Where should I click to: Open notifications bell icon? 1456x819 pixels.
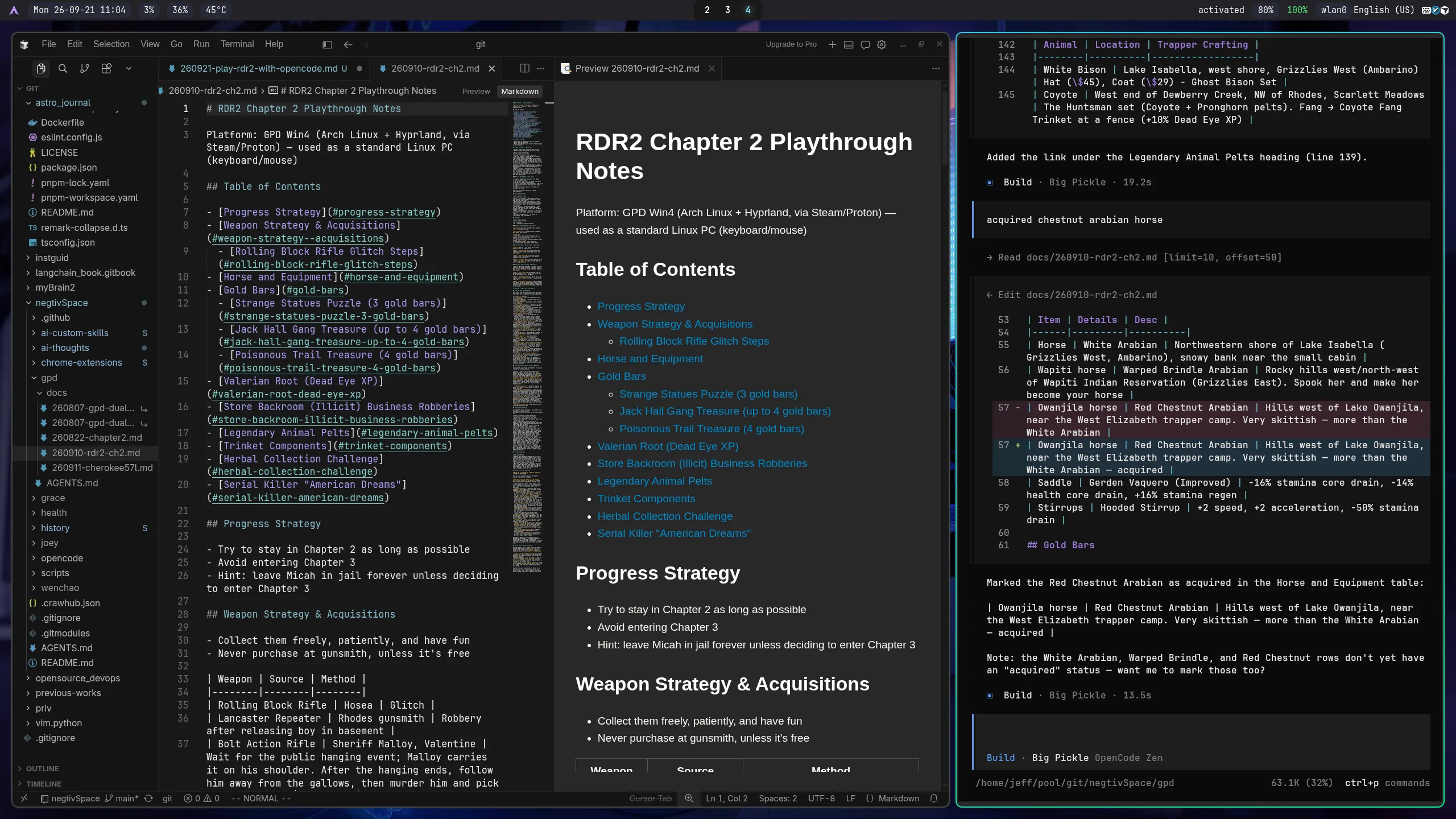[x=934, y=799]
